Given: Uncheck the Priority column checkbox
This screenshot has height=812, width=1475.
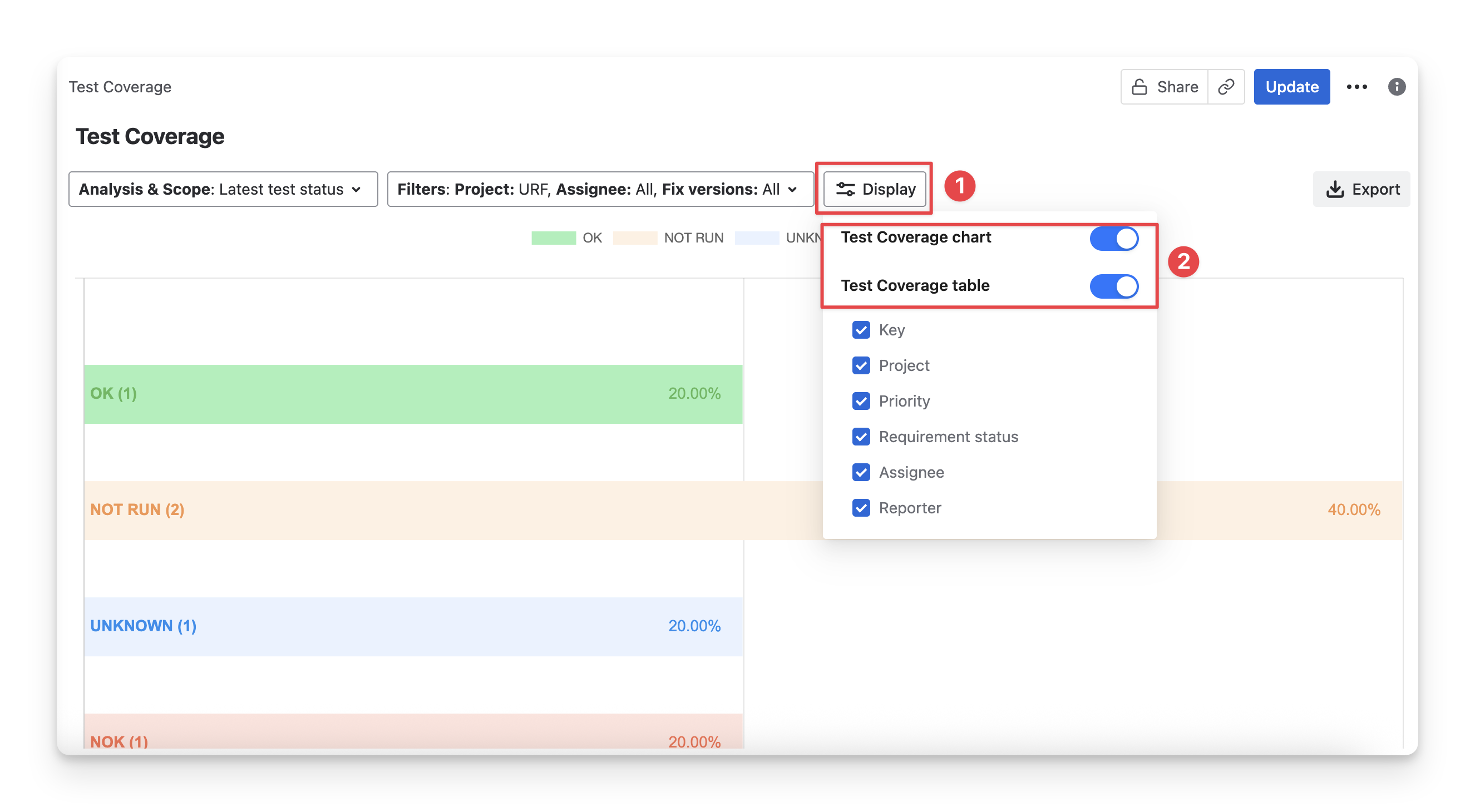Looking at the screenshot, I should click(861, 401).
